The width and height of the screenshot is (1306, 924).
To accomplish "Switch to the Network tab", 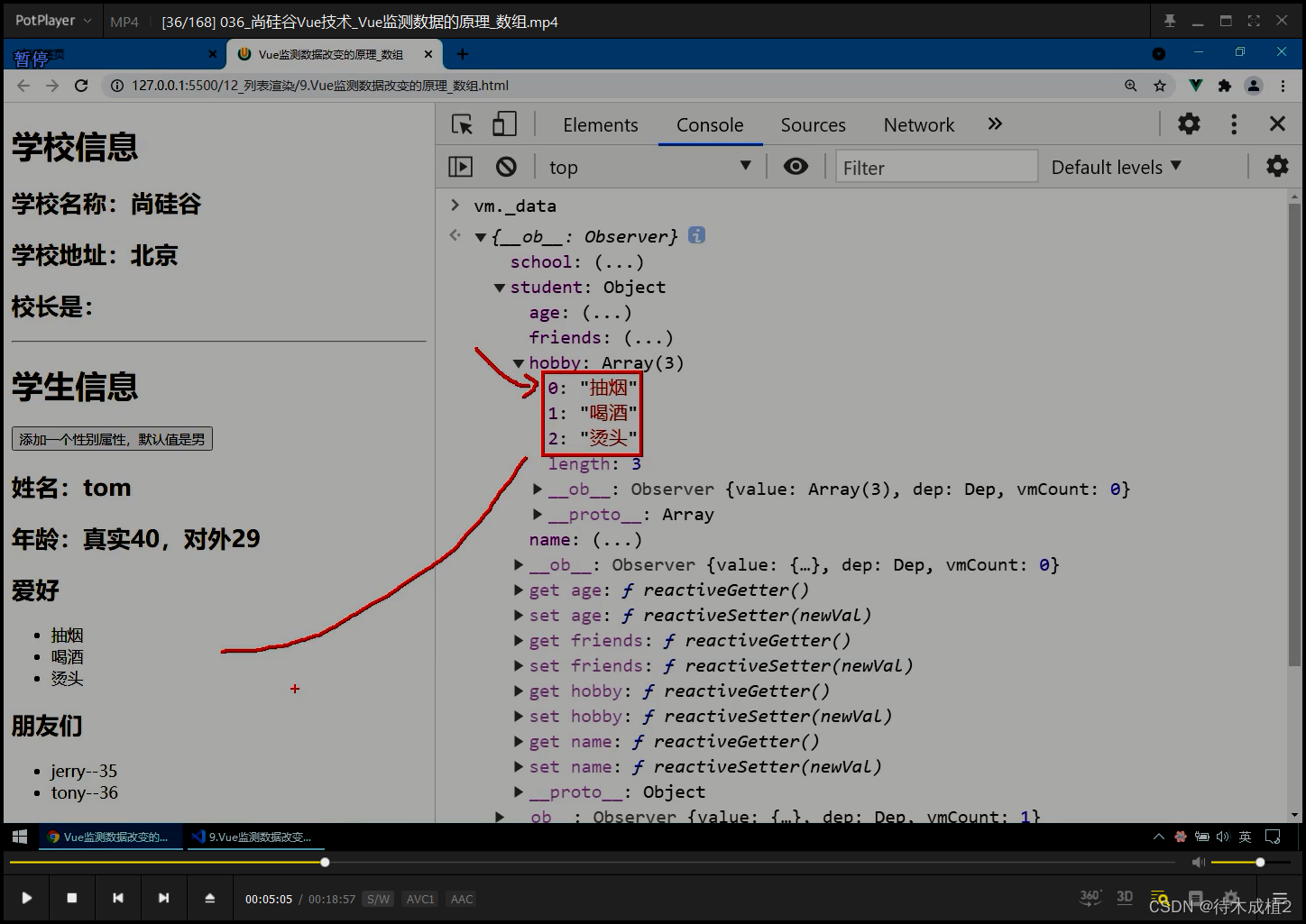I will [x=918, y=124].
